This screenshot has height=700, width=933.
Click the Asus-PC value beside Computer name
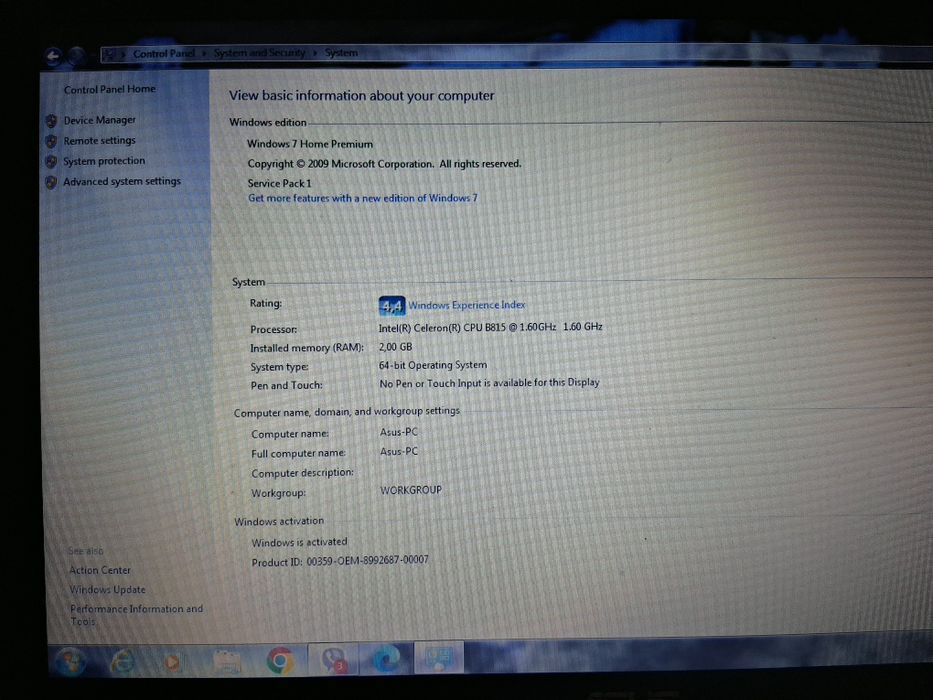(x=399, y=432)
